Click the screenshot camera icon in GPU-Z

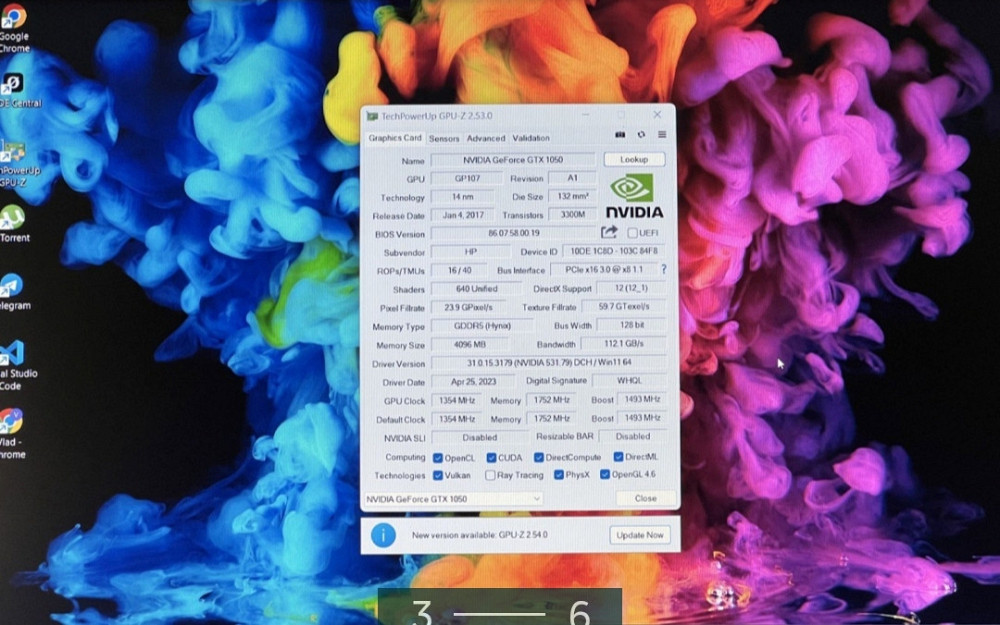pyautogui.click(x=620, y=135)
